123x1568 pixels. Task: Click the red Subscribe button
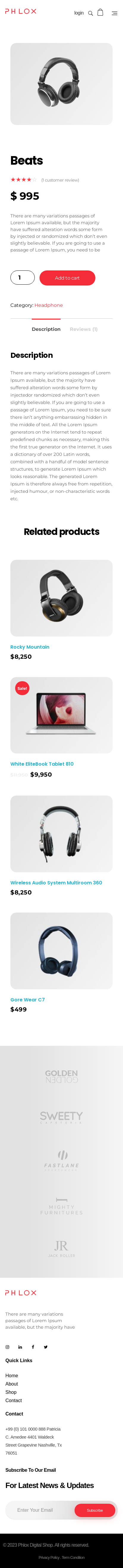[95, 1510]
